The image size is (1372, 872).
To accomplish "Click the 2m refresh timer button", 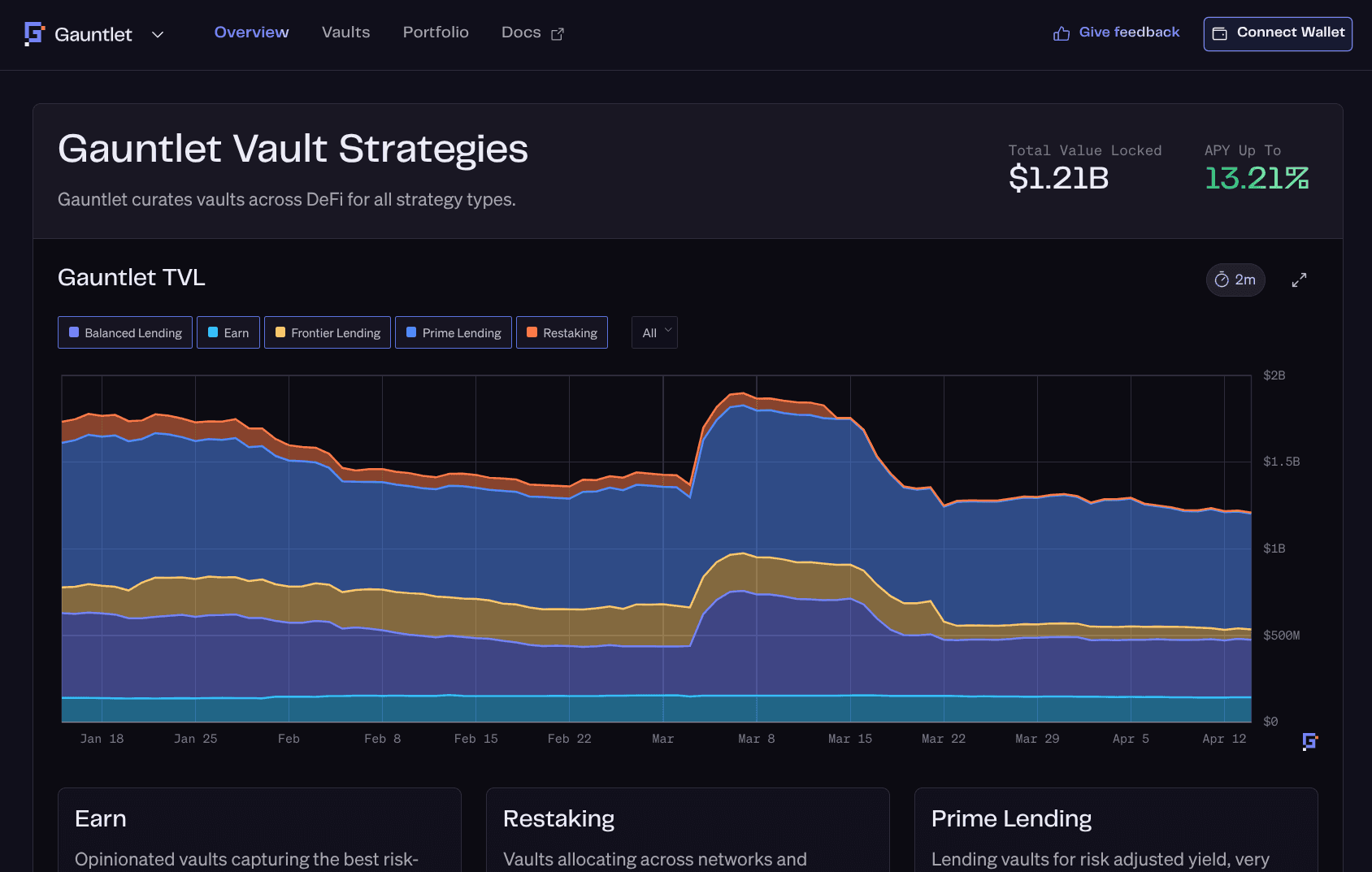I will [1235, 280].
